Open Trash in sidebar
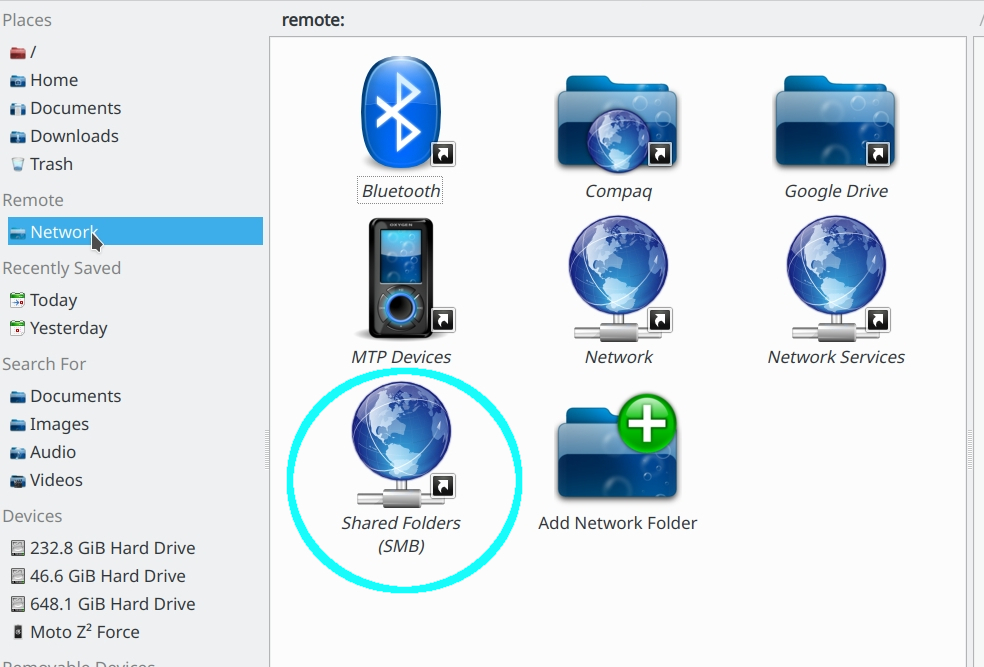The height and width of the screenshot is (667, 984). 51,164
